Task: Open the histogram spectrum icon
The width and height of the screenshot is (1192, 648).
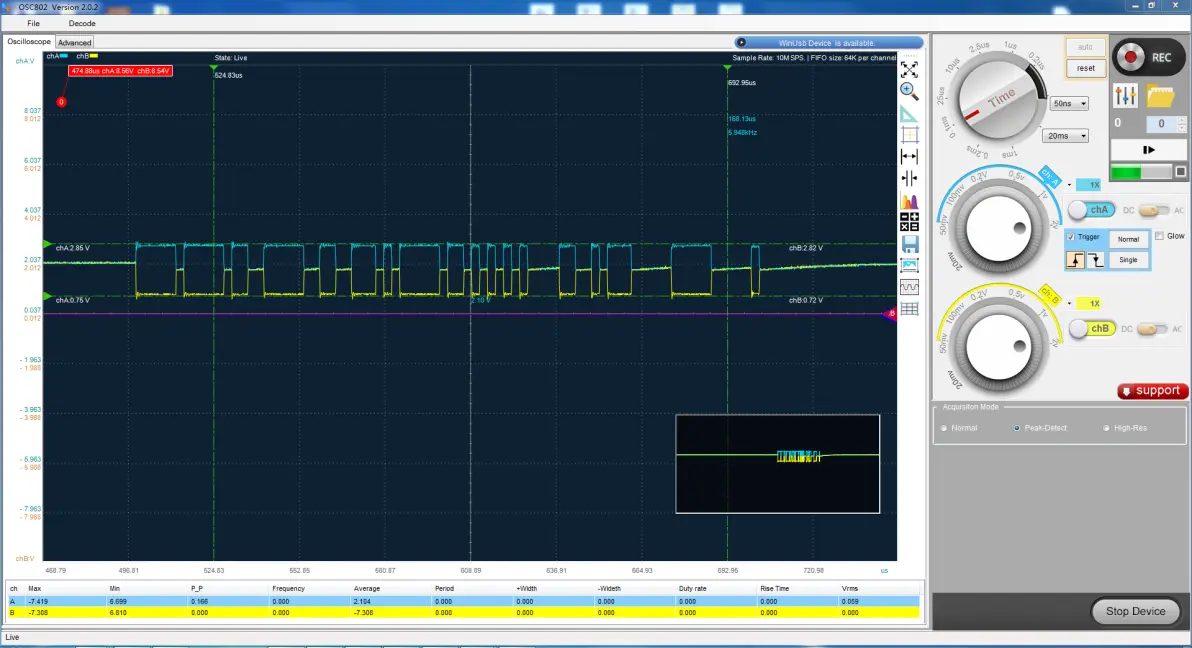Action: tap(909, 201)
